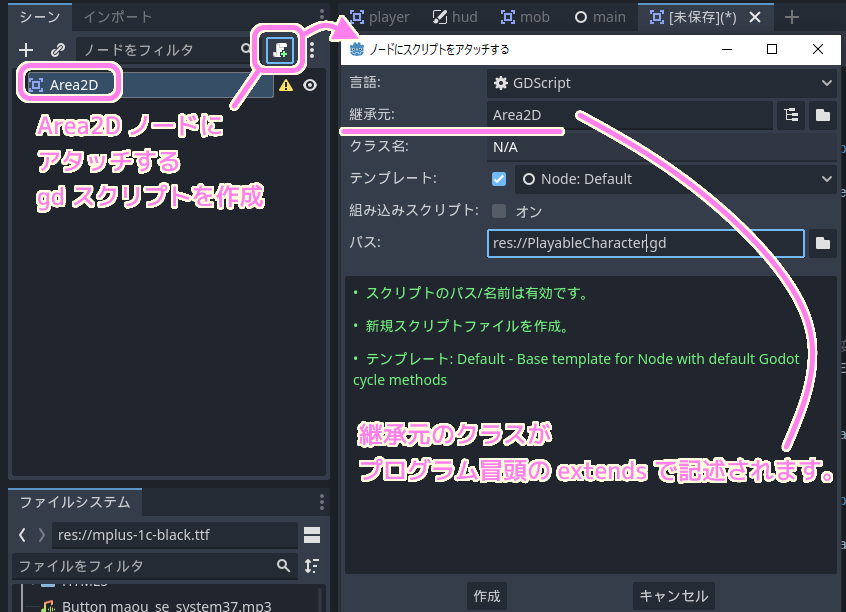Uncheck the テンプレート checkbox
The height and width of the screenshot is (612, 846).
(498, 178)
